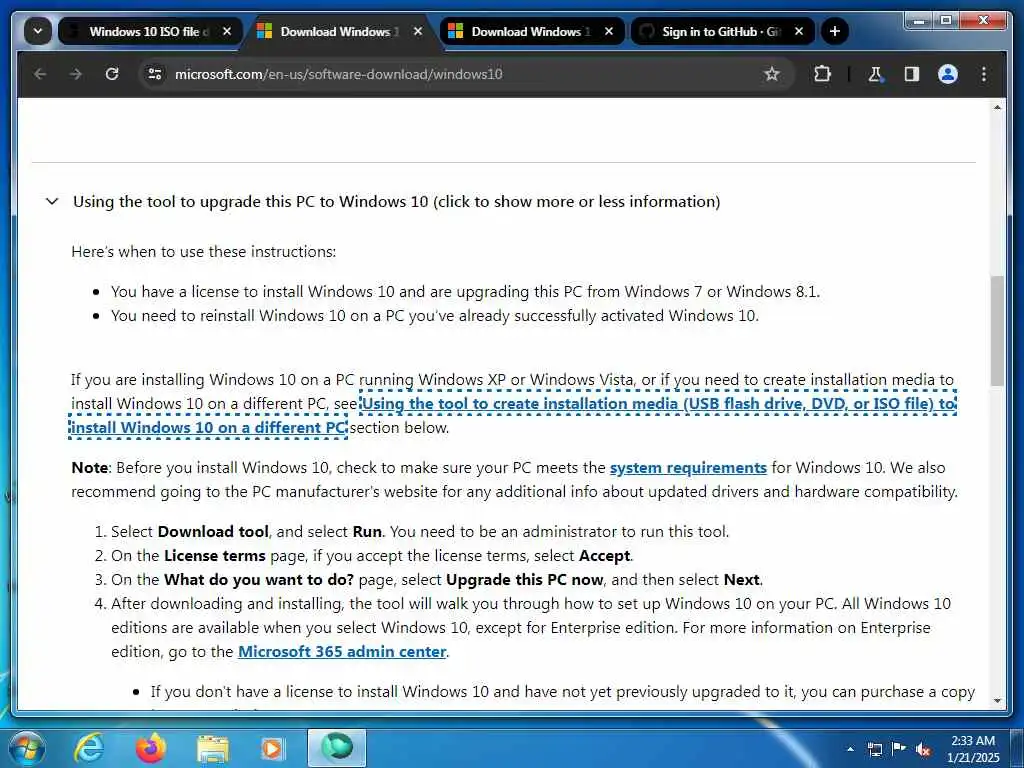Go back to the previous page
The width and height of the screenshot is (1024, 768).
[40, 74]
